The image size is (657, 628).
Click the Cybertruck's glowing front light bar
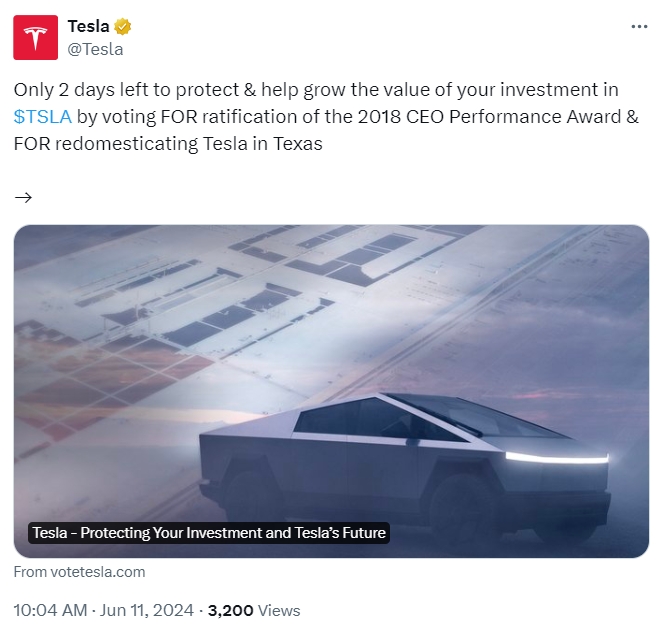pos(556,458)
